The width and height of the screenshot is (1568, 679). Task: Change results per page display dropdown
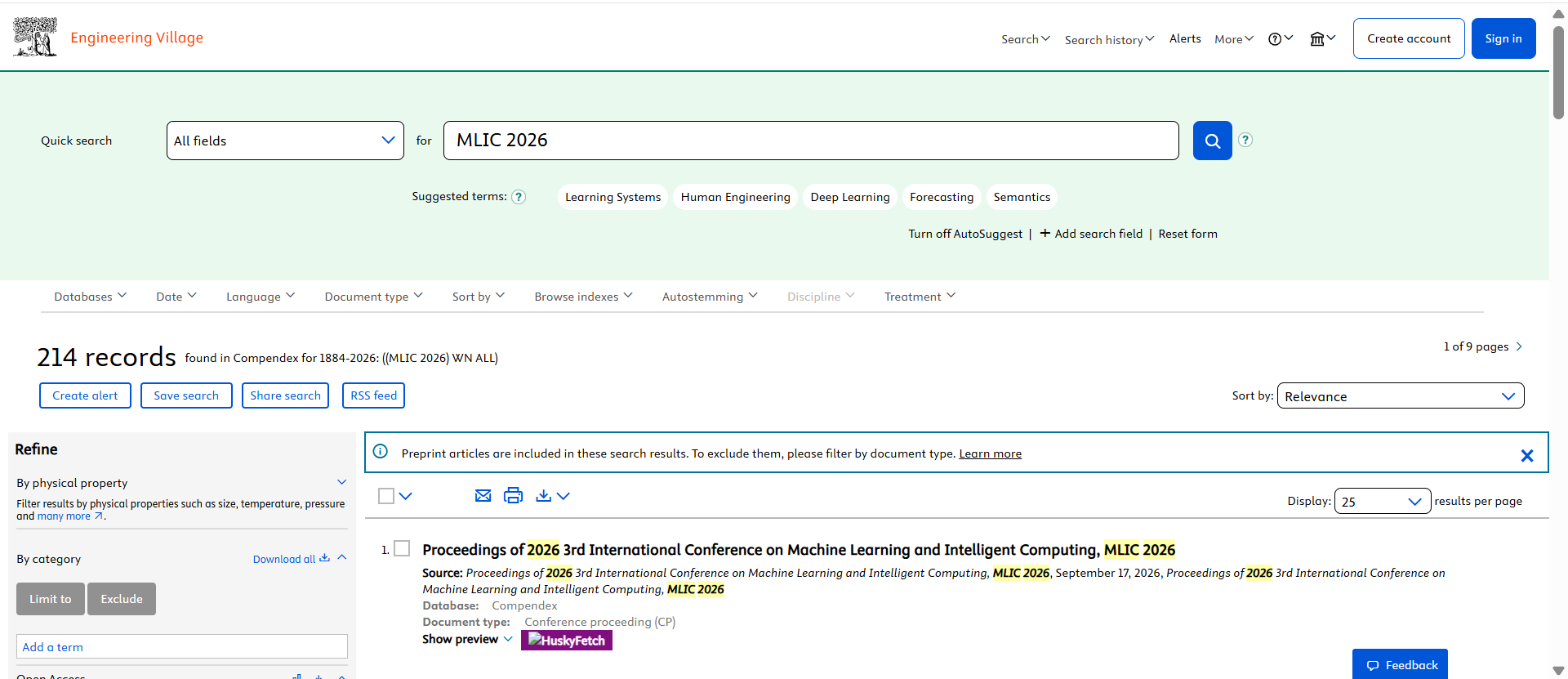[1382, 502]
